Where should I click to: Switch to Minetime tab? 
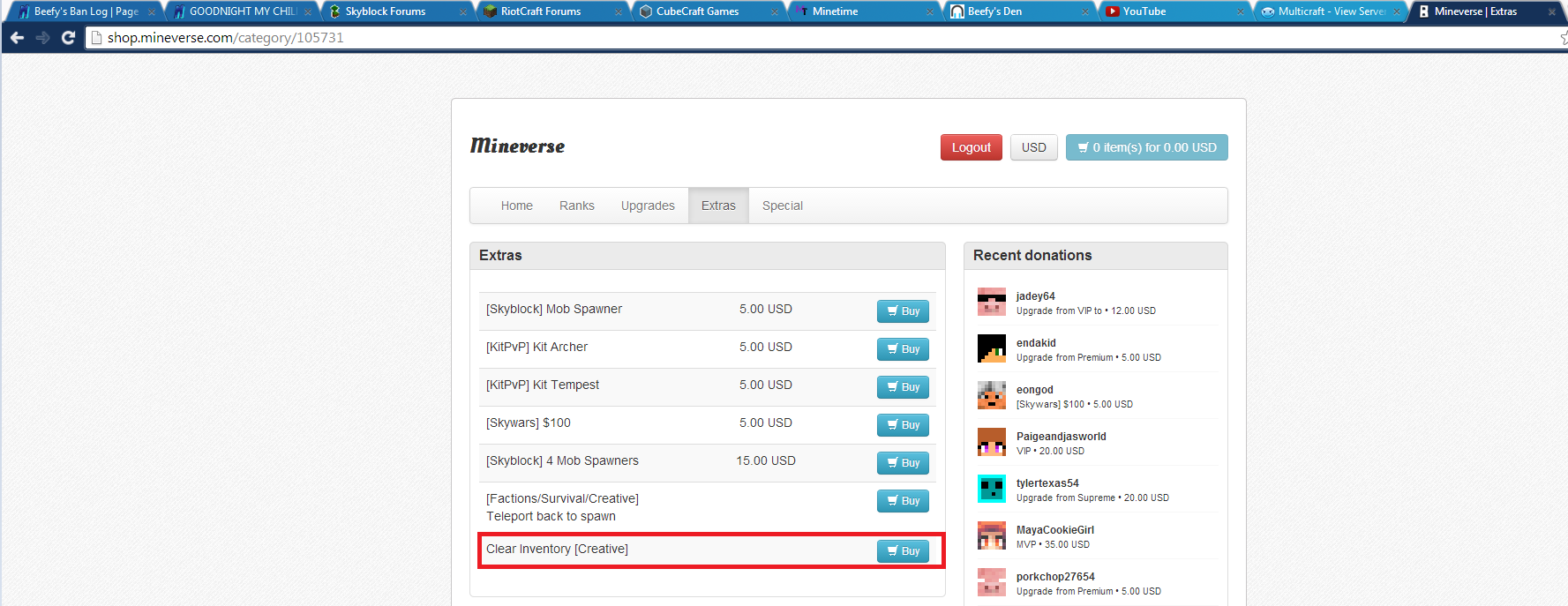[862, 11]
